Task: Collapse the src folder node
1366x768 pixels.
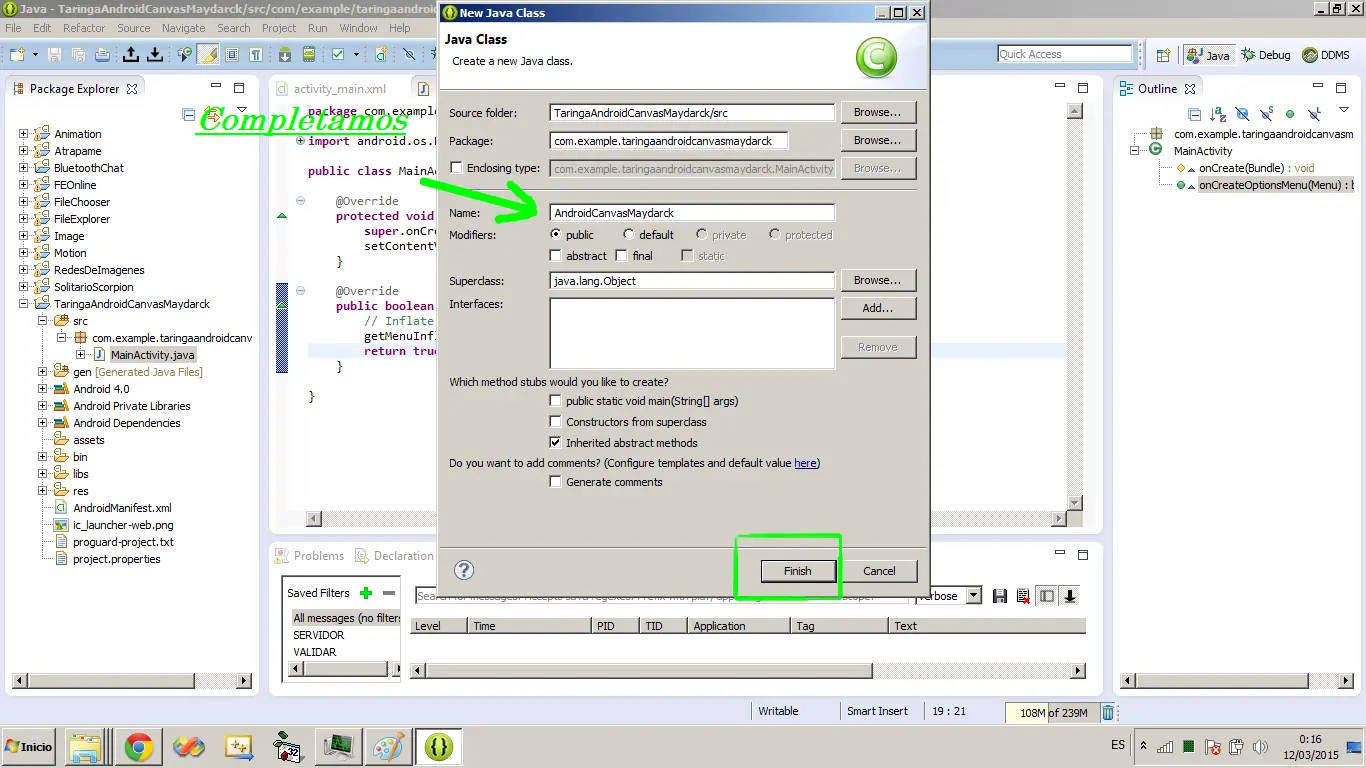Action: coord(43,321)
